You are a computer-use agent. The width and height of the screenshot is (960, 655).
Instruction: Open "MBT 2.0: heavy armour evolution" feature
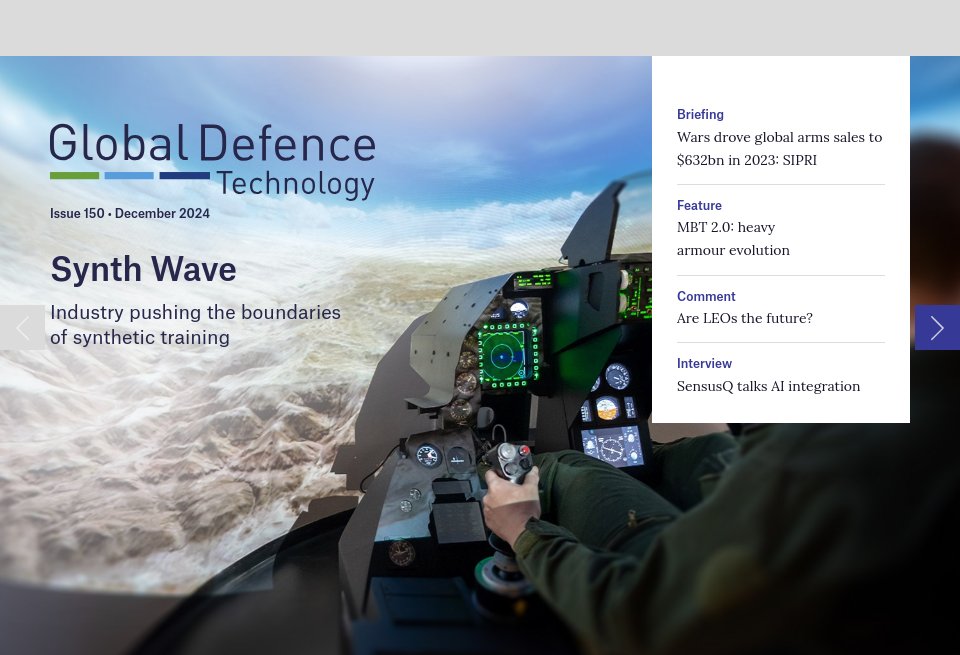point(733,238)
